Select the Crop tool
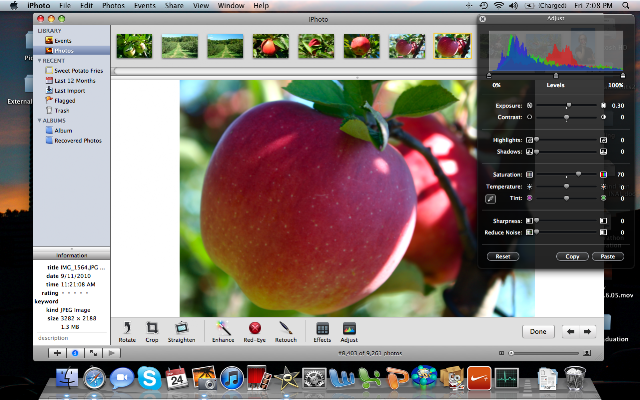The height and width of the screenshot is (400, 640). tap(152, 331)
